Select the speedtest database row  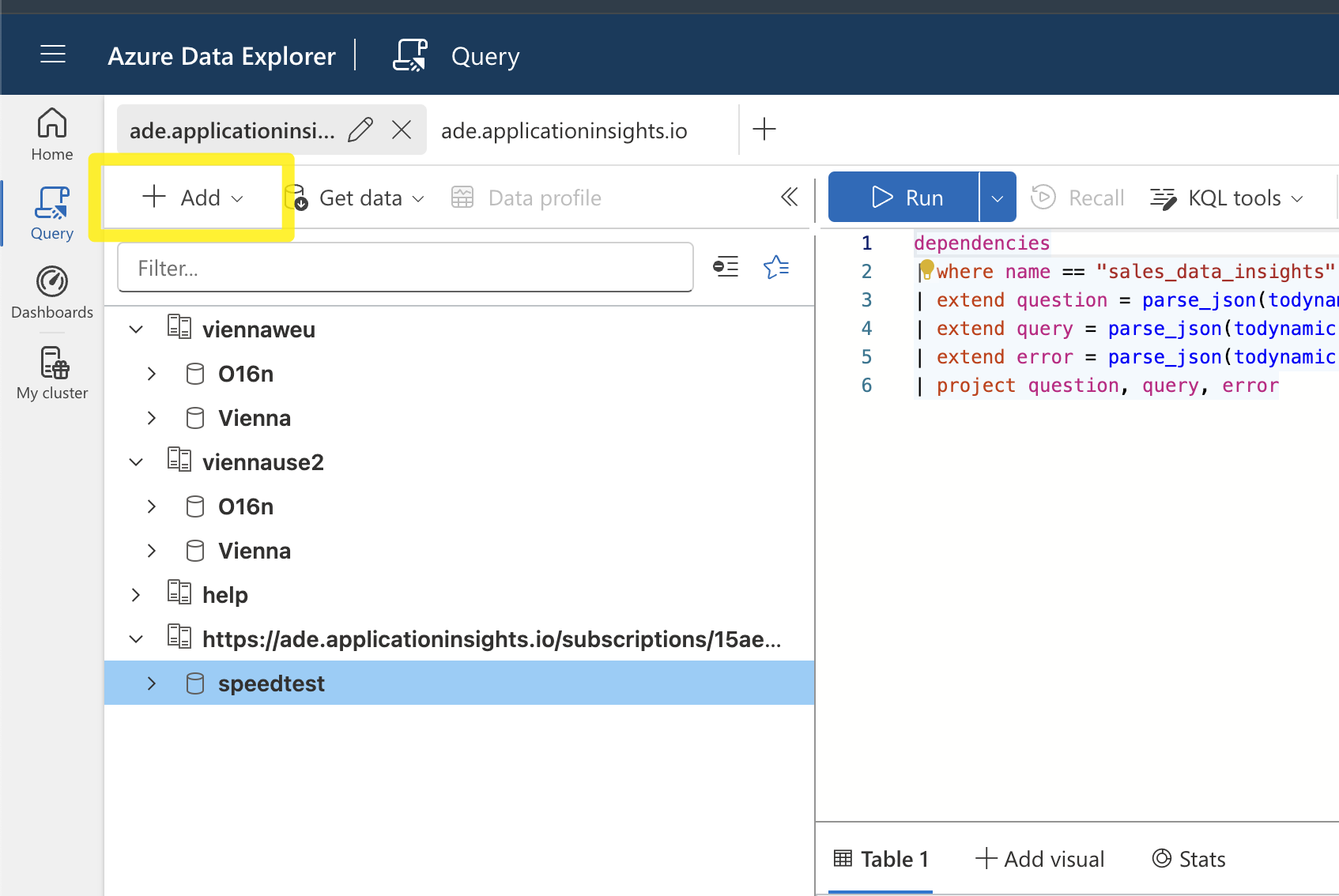coord(459,683)
